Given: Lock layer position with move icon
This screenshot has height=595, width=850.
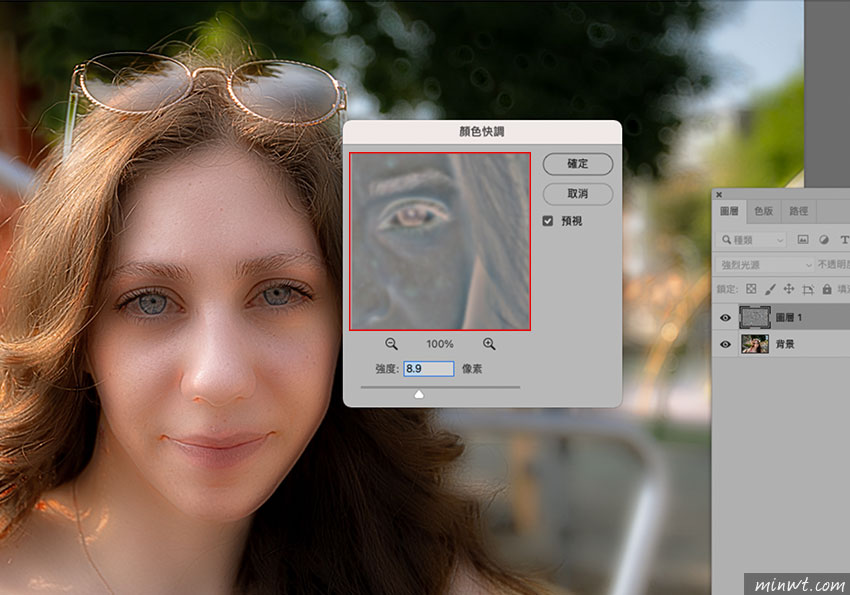Looking at the screenshot, I should [x=789, y=289].
